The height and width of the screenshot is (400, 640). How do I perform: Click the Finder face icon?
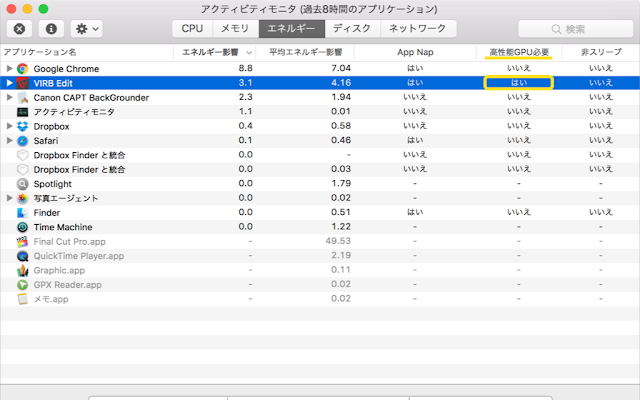[22, 213]
